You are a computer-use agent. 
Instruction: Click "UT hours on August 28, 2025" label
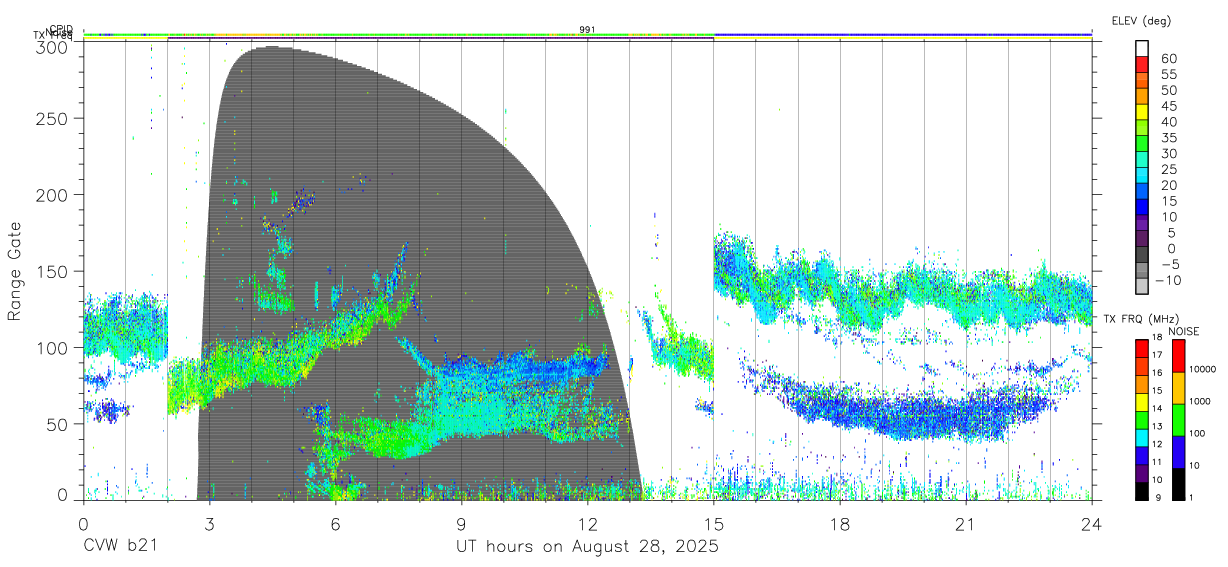(x=588, y=546)
